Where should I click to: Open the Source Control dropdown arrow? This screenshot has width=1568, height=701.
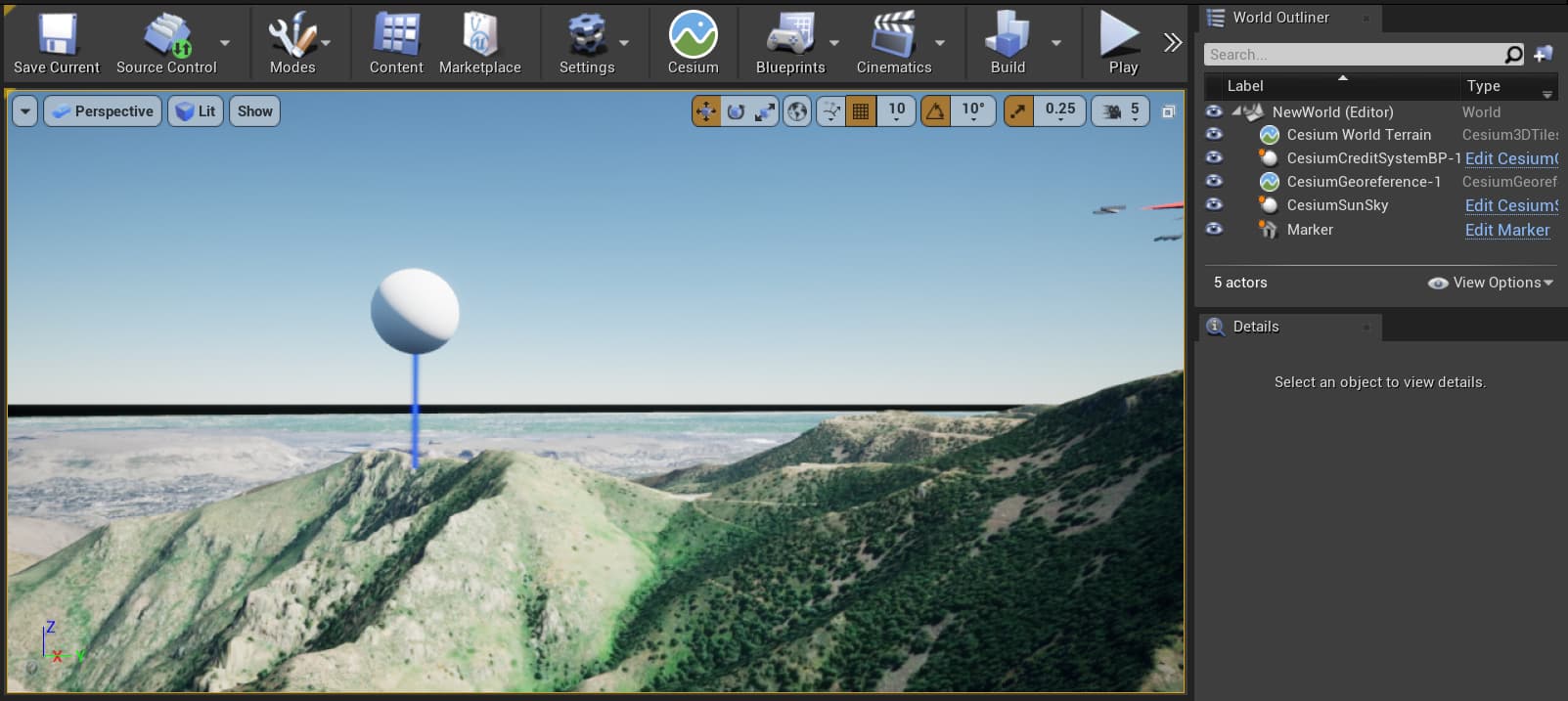coord(225,43)
